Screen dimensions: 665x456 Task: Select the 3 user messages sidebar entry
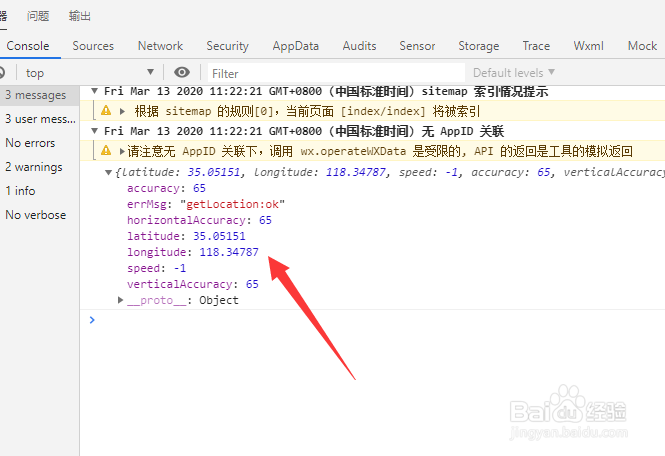[40, 119]
